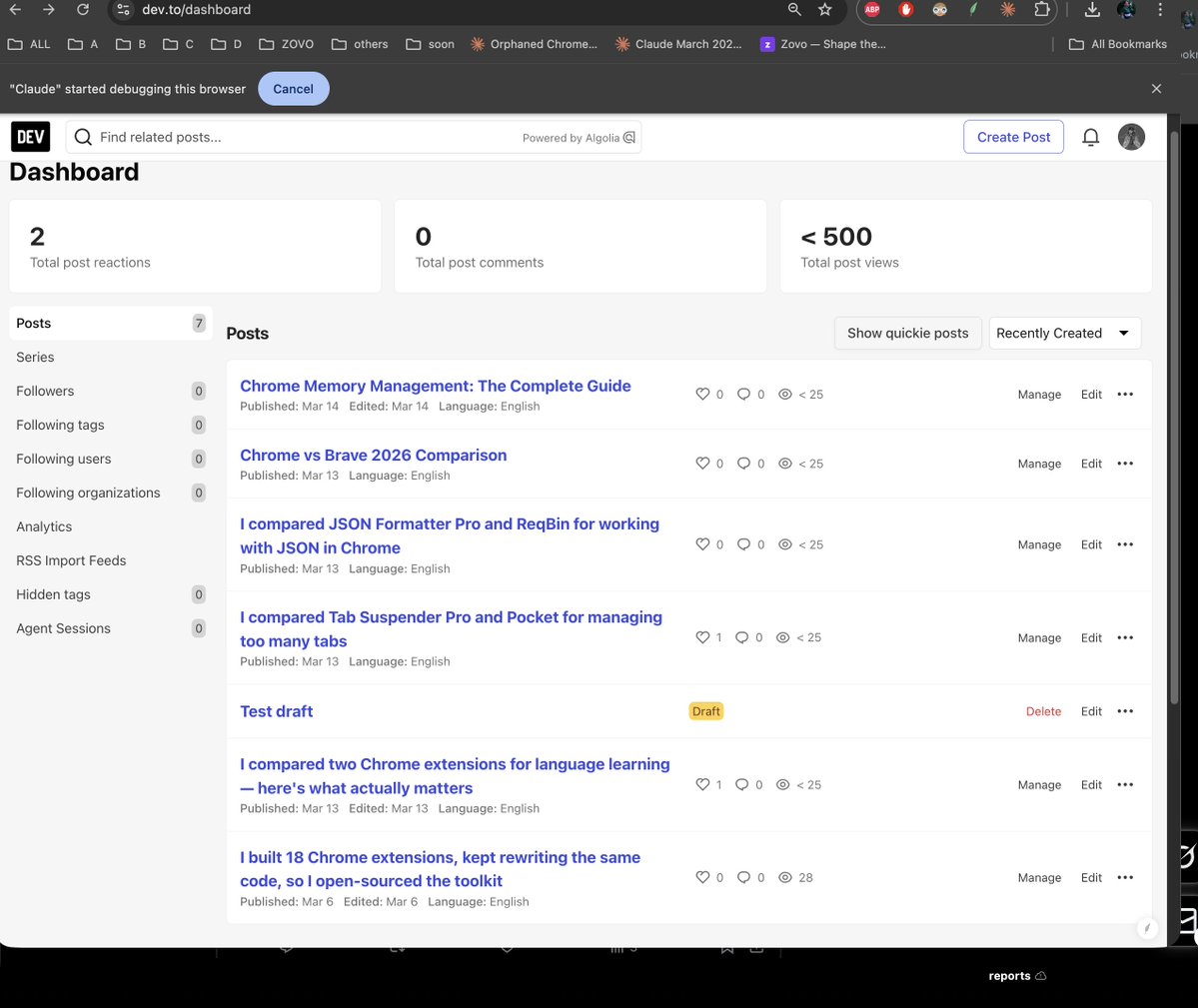Go back in browser history

pyautogui.click(x=15, y=9)
